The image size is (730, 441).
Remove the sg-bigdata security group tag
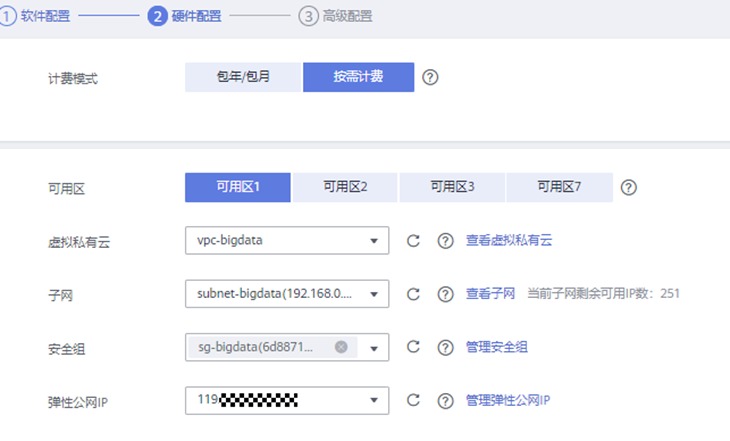(341, 347)
